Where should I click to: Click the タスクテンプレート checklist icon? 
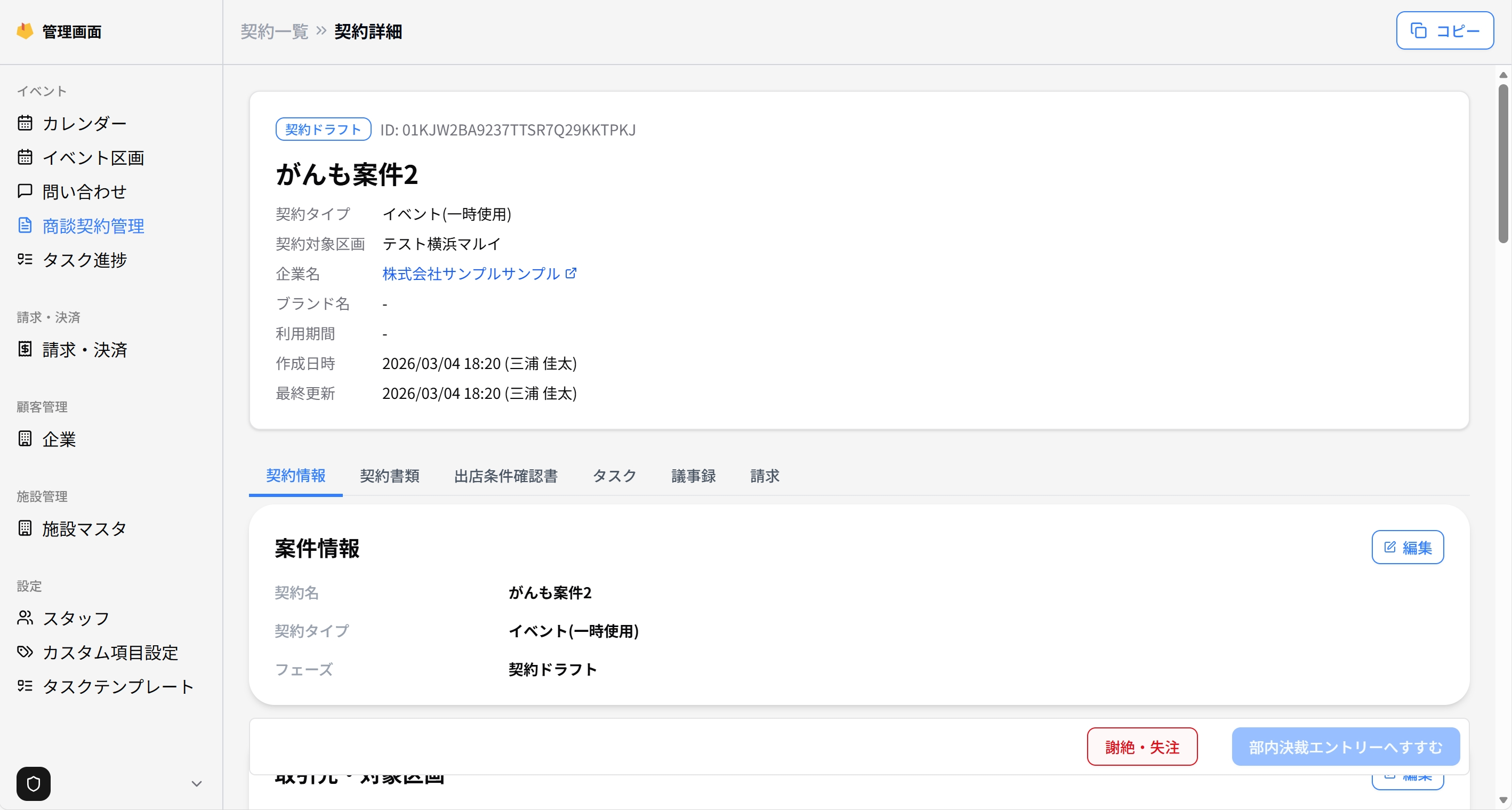[x=25, y=686]
